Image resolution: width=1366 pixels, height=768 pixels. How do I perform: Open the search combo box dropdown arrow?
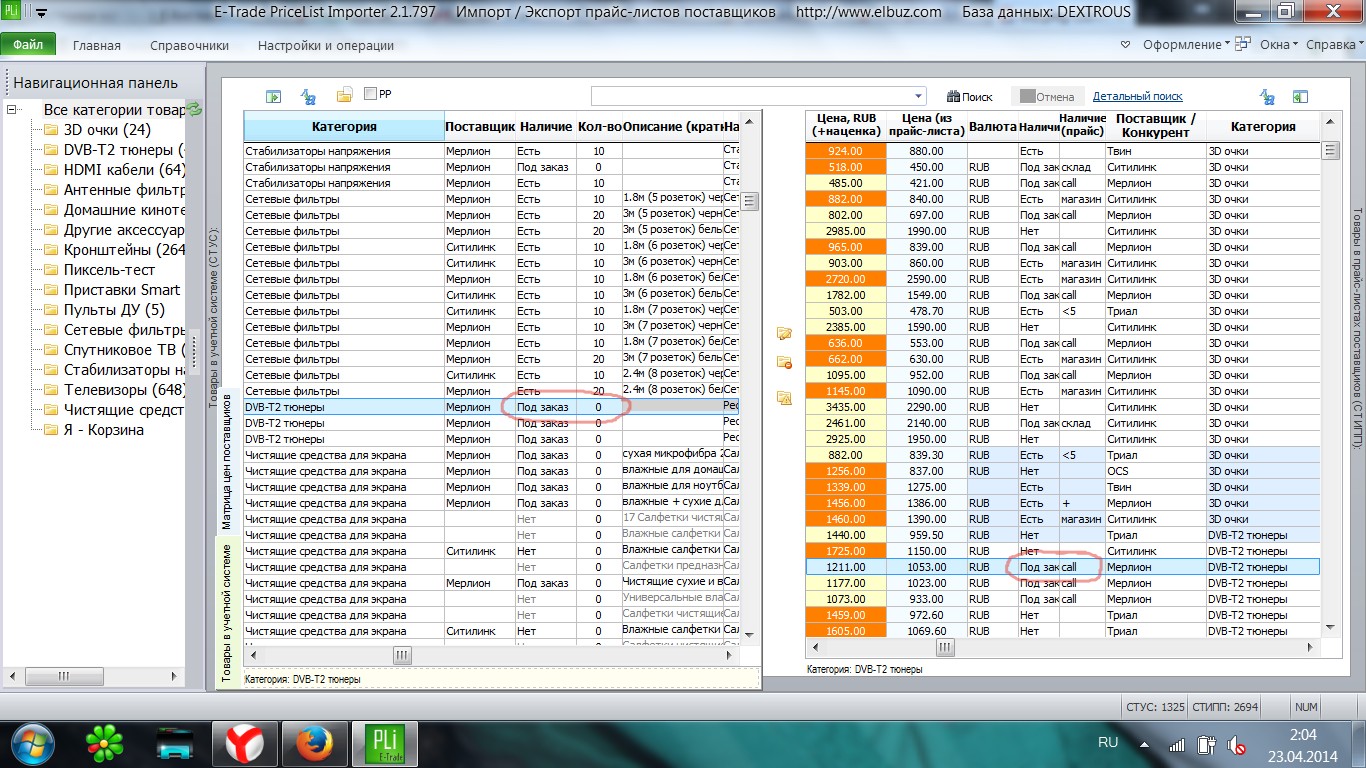[x=920, y=97]
